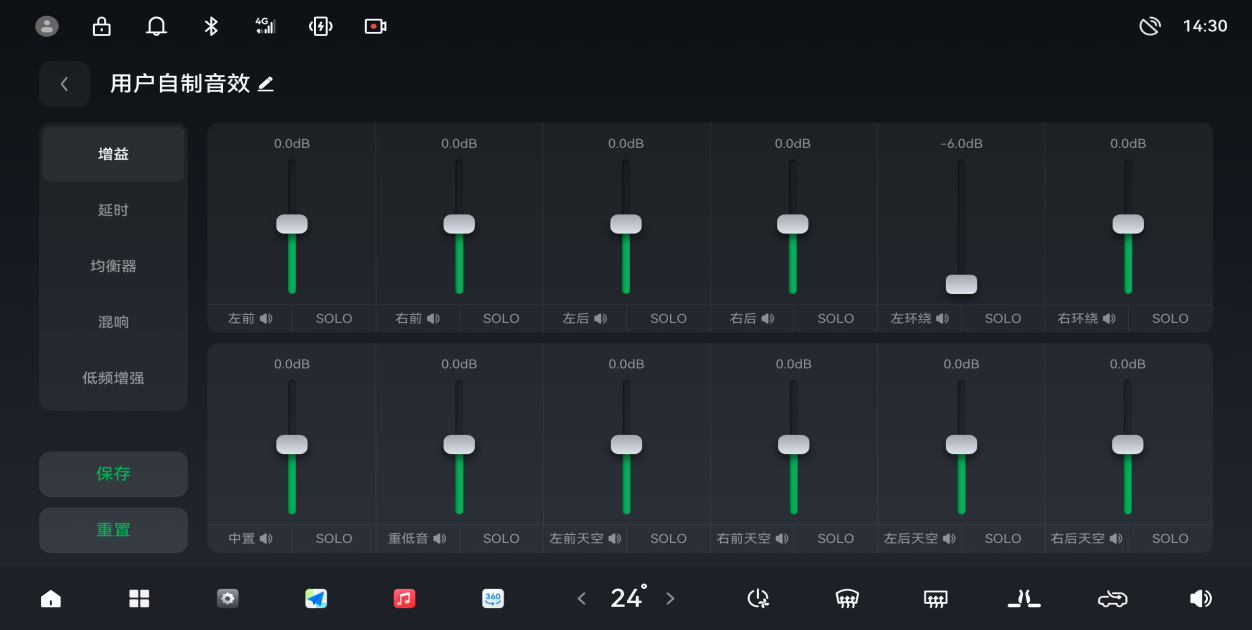The width and height of the screenshot is (1252, 630).
Task: Tap the muted-location icon beside the clock
Action: pos(1150,26)
